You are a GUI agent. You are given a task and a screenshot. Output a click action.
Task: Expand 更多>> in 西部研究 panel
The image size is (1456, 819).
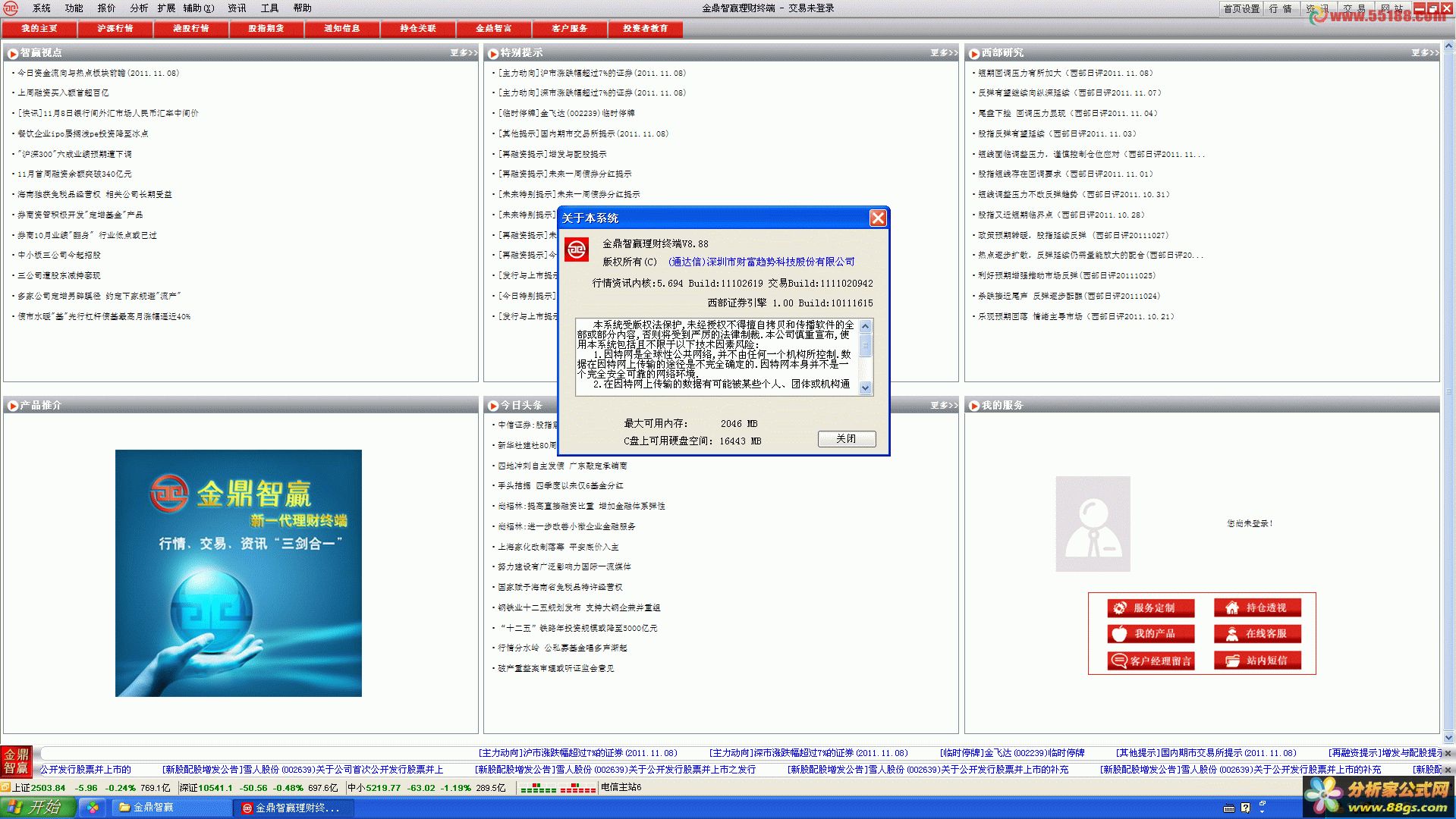click(x=1425, y=53)
